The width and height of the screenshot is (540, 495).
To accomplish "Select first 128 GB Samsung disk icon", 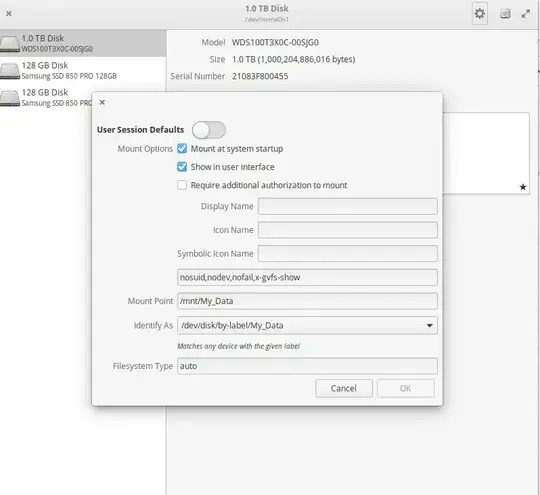I will [x=9, y=71].
